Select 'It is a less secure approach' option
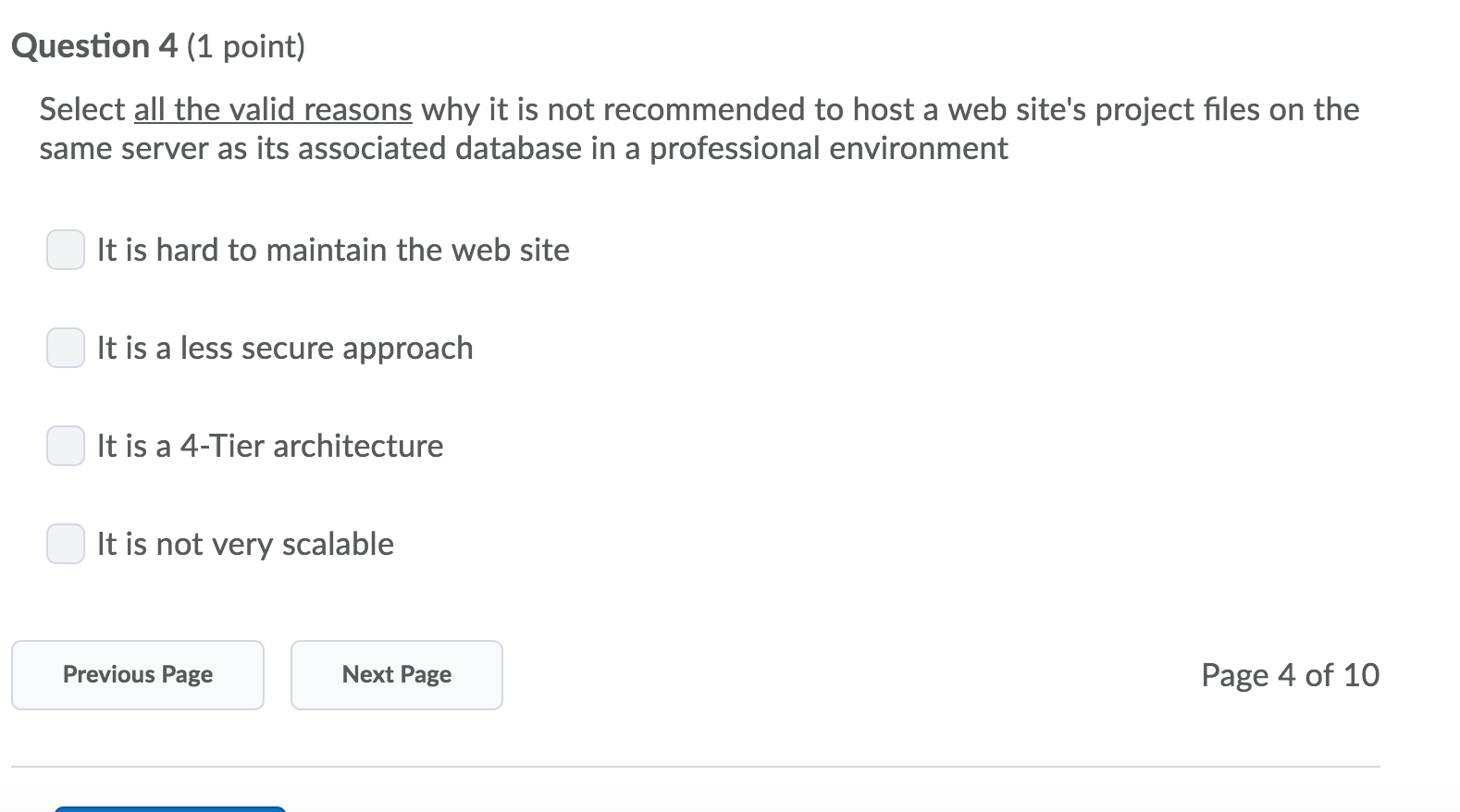1460x812 pixels. (65, 348)
